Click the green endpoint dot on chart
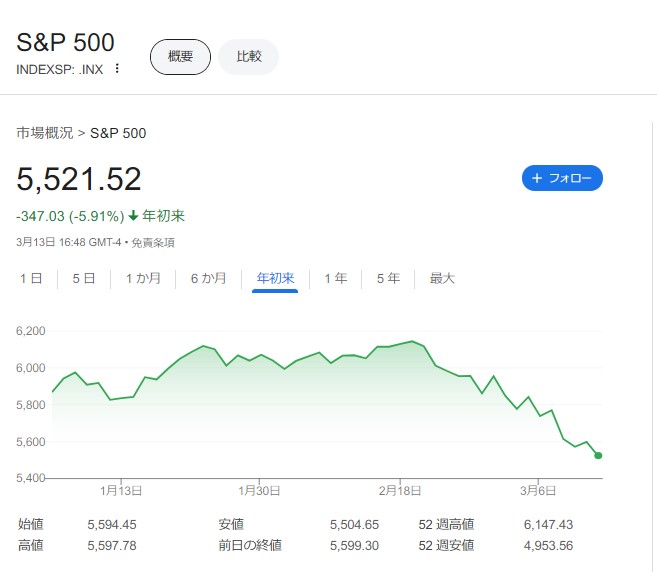The width and height of the screenshot is (657, 572). (x=598, y=456)
